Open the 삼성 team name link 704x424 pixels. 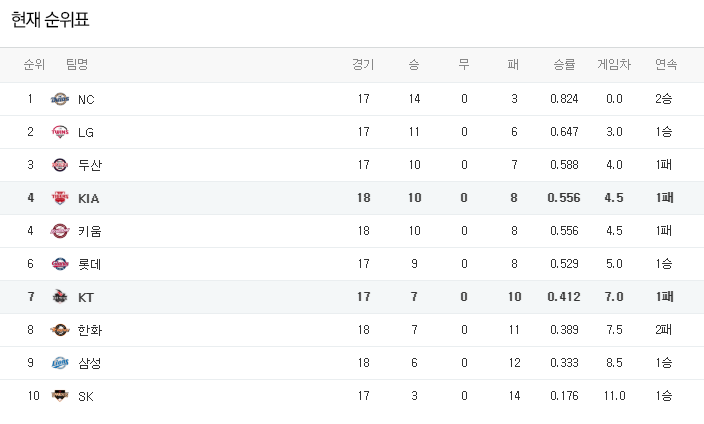pyautogui.click(x=89, y=363)
